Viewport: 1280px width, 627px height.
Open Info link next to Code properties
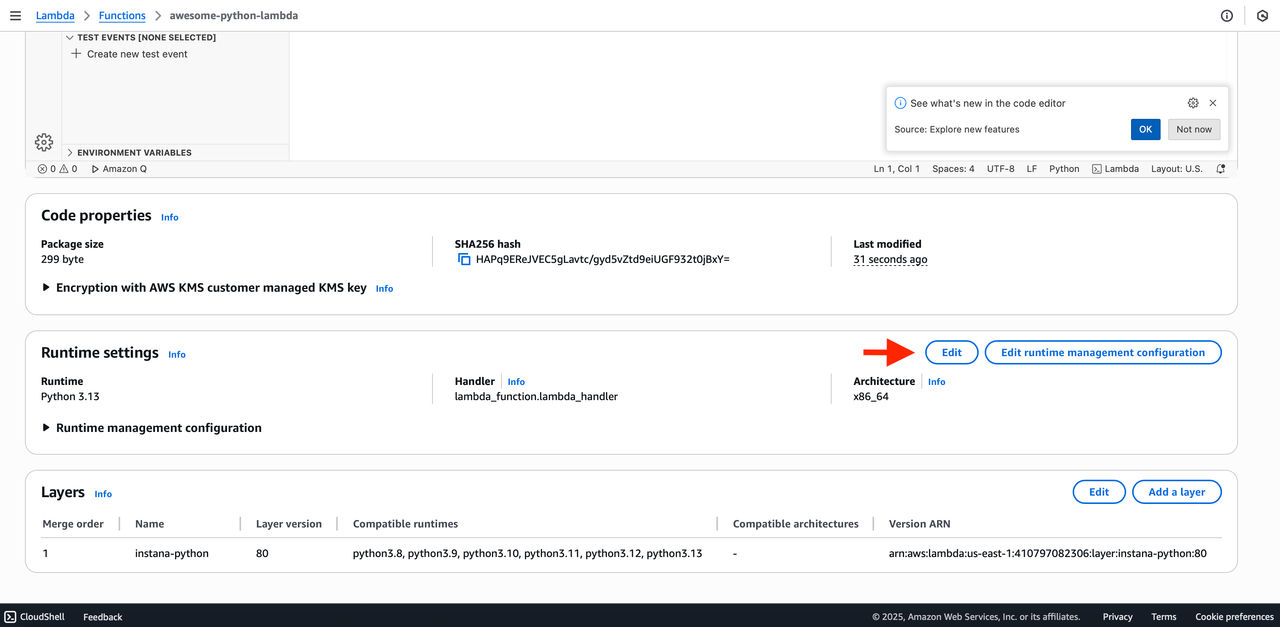(170, 217)
